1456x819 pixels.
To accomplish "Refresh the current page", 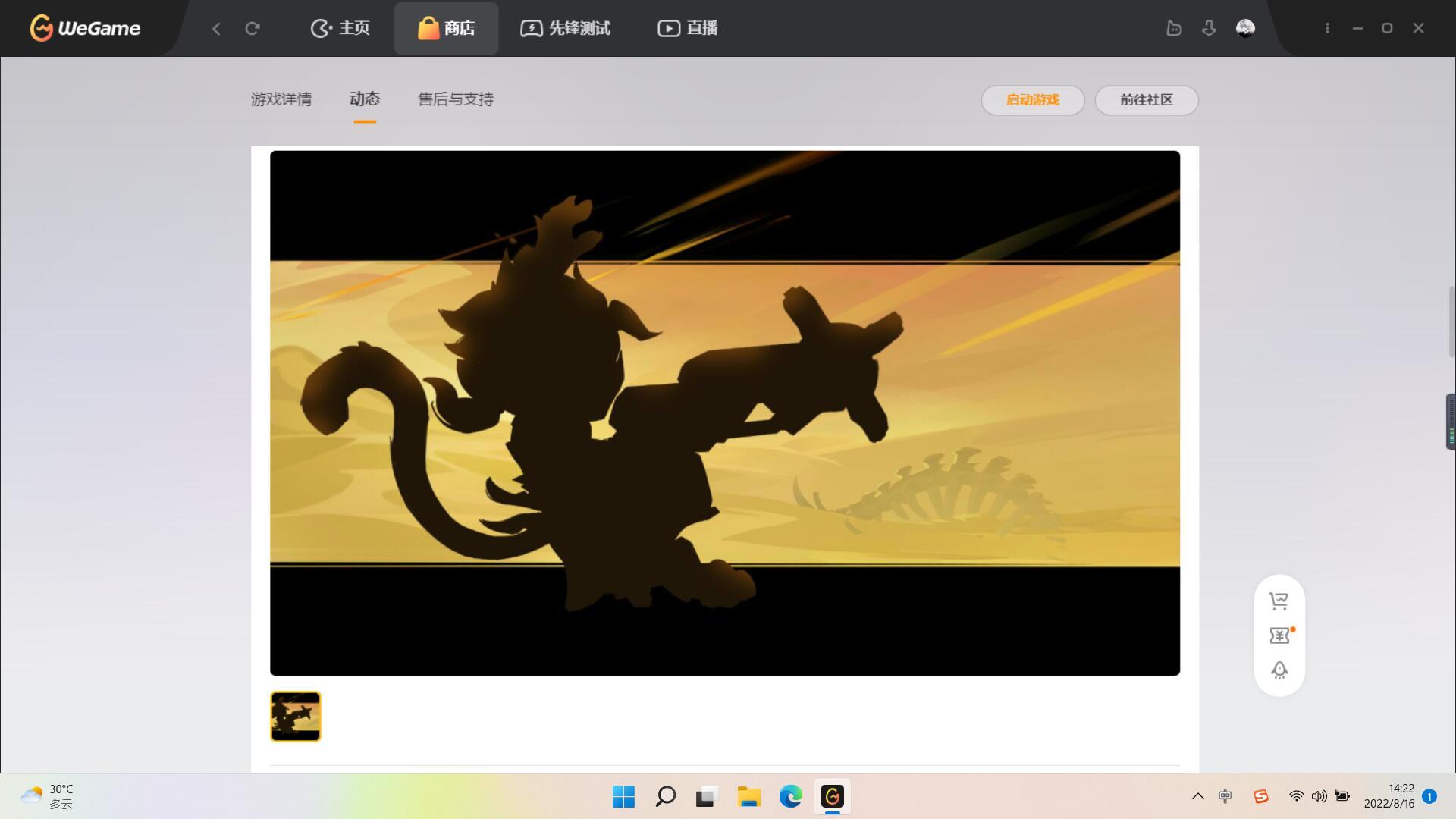I will (x=253, y=28).
